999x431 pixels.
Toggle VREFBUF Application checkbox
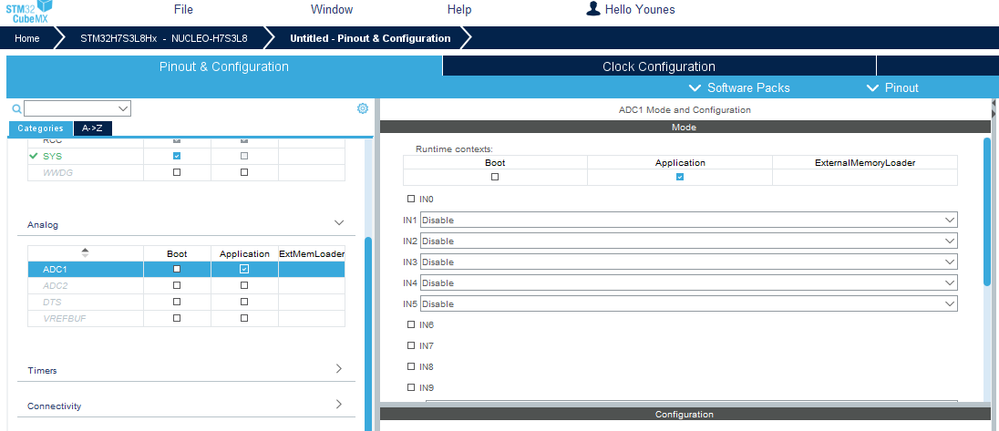coord(244,318)
